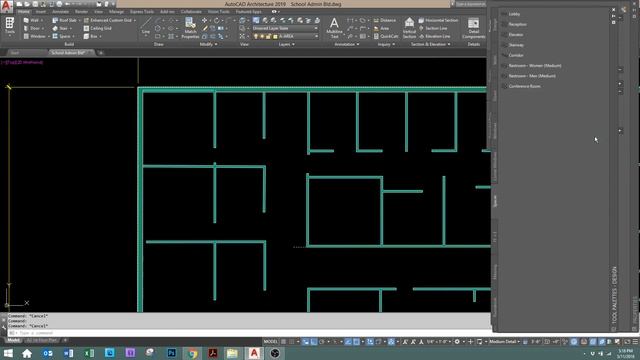Toggle object snap tracking in status bar

click(348, 342)
